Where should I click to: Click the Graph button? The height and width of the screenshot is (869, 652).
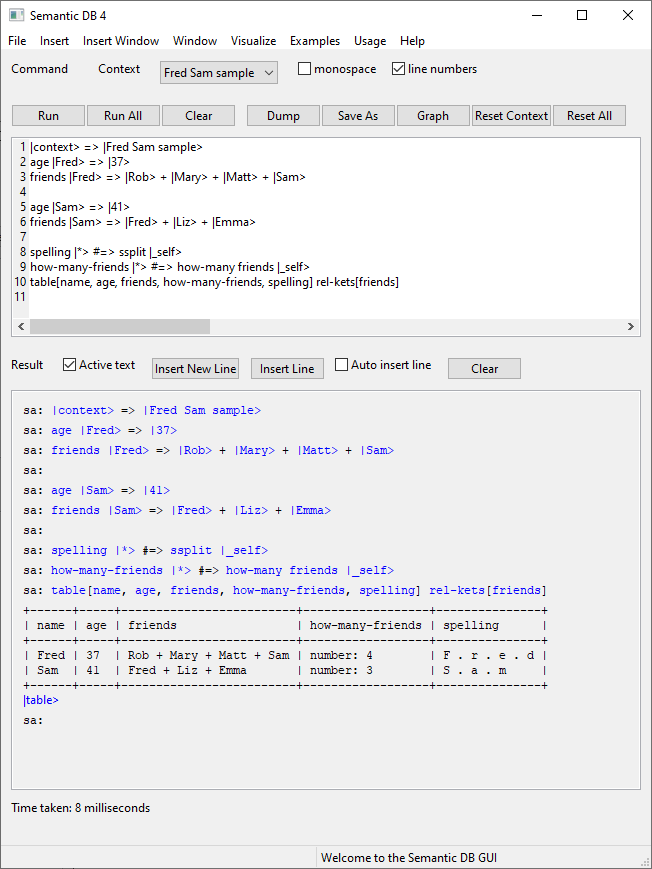pos(433,116)
